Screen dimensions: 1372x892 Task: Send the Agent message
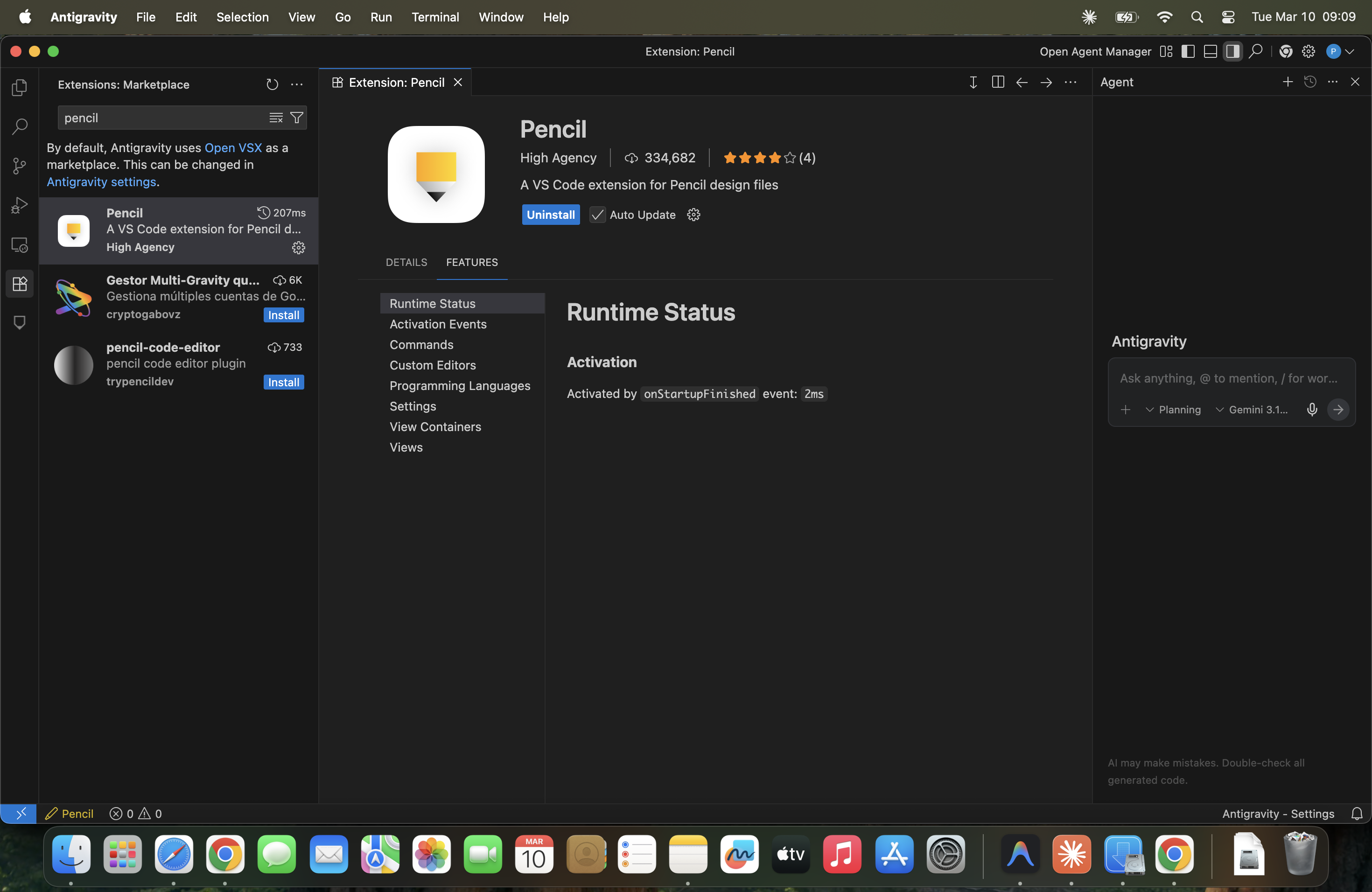1338,410
